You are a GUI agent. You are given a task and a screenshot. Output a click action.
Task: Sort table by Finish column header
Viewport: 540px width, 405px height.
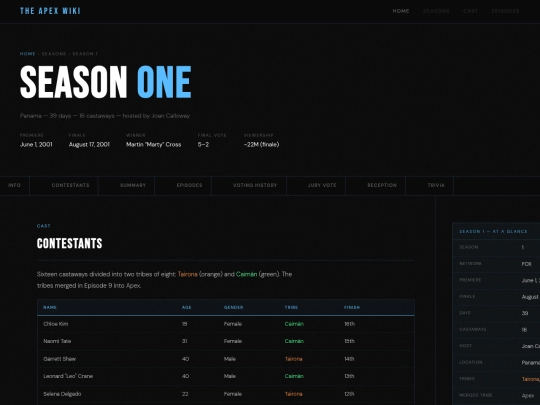point(352,307)
